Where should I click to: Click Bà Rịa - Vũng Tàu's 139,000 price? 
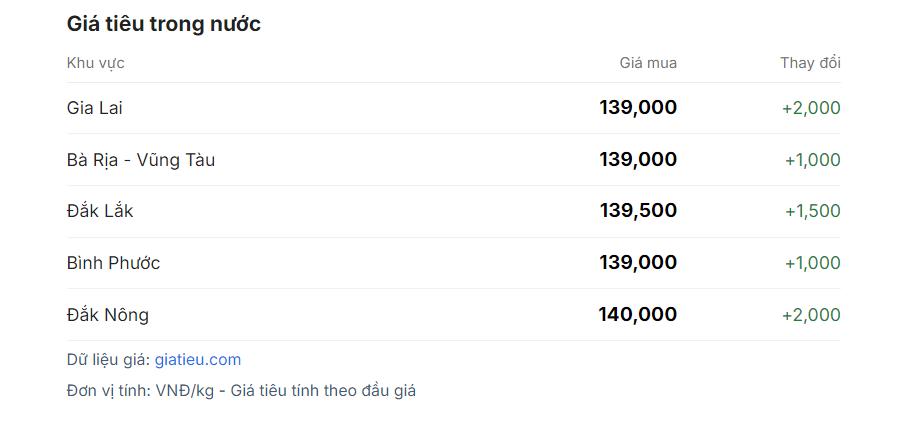(x=638, y=160)
